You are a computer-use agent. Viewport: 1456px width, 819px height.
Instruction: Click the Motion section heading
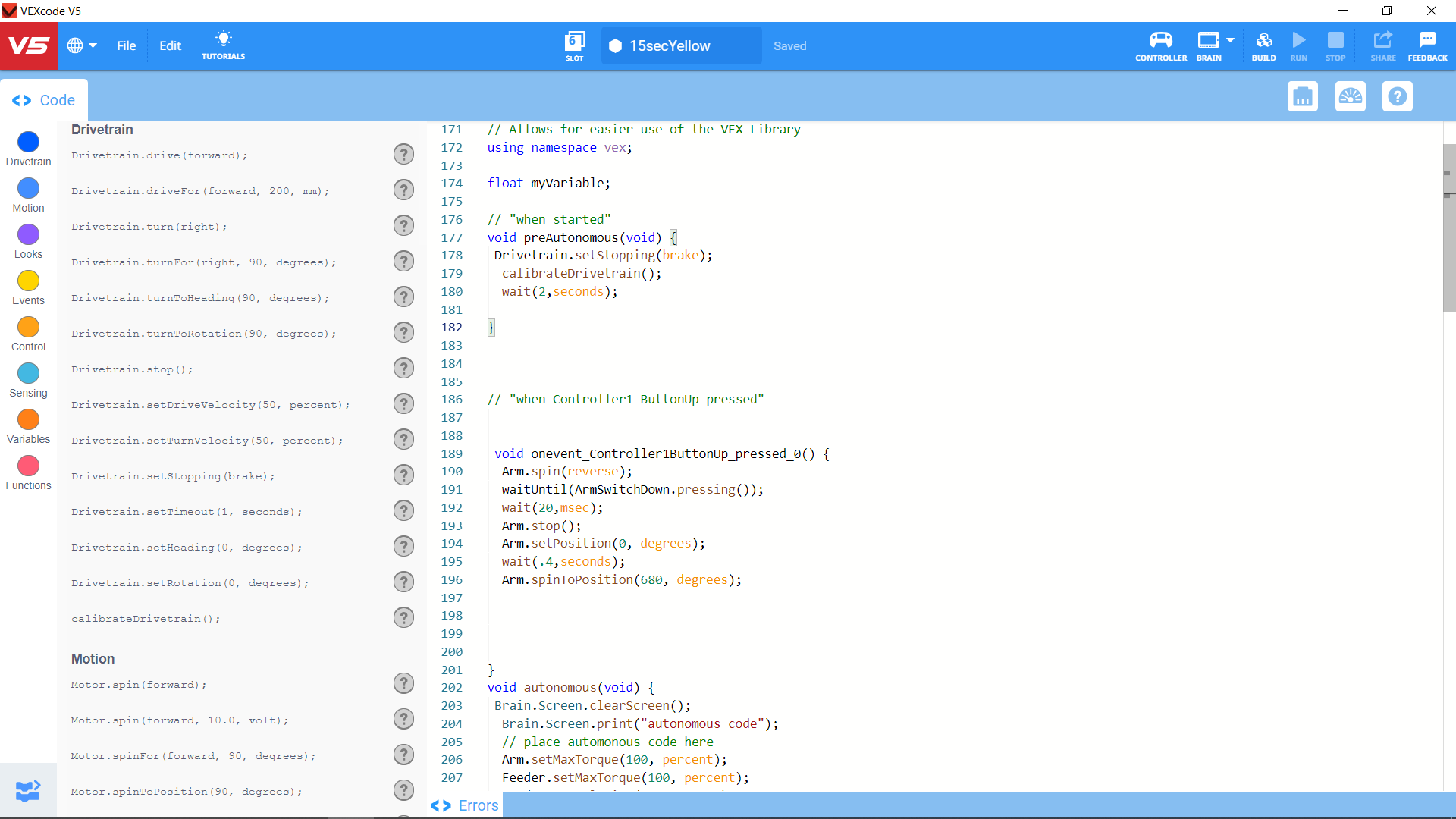(93, 659)
